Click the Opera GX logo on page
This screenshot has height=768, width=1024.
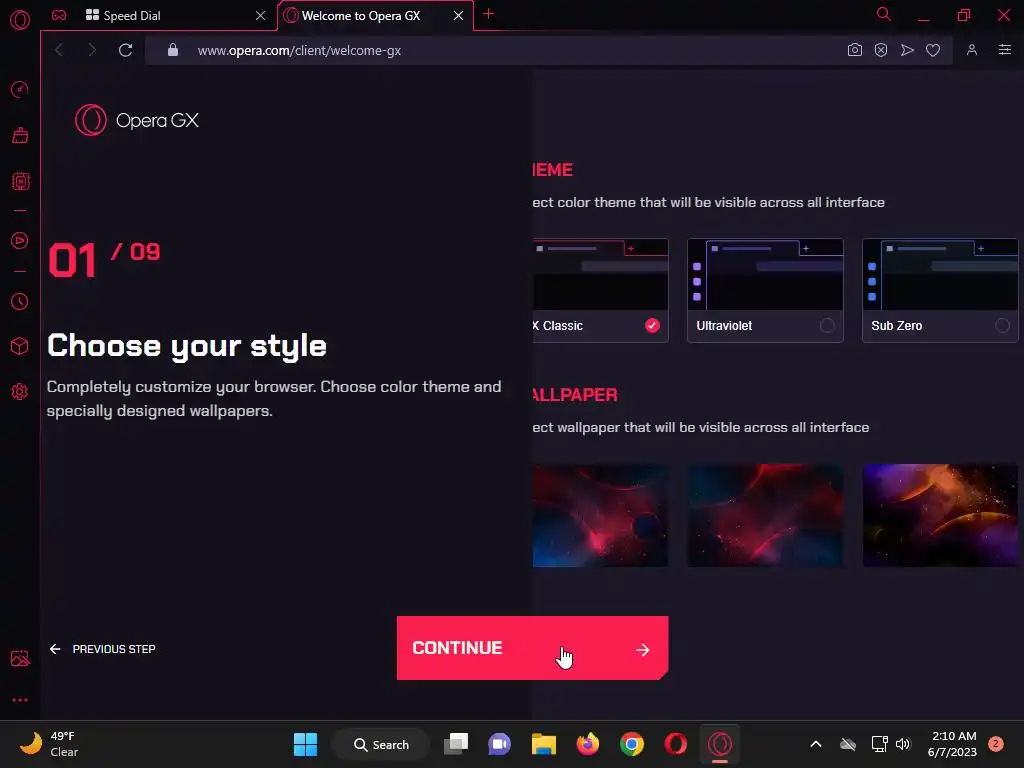(136, 120)
